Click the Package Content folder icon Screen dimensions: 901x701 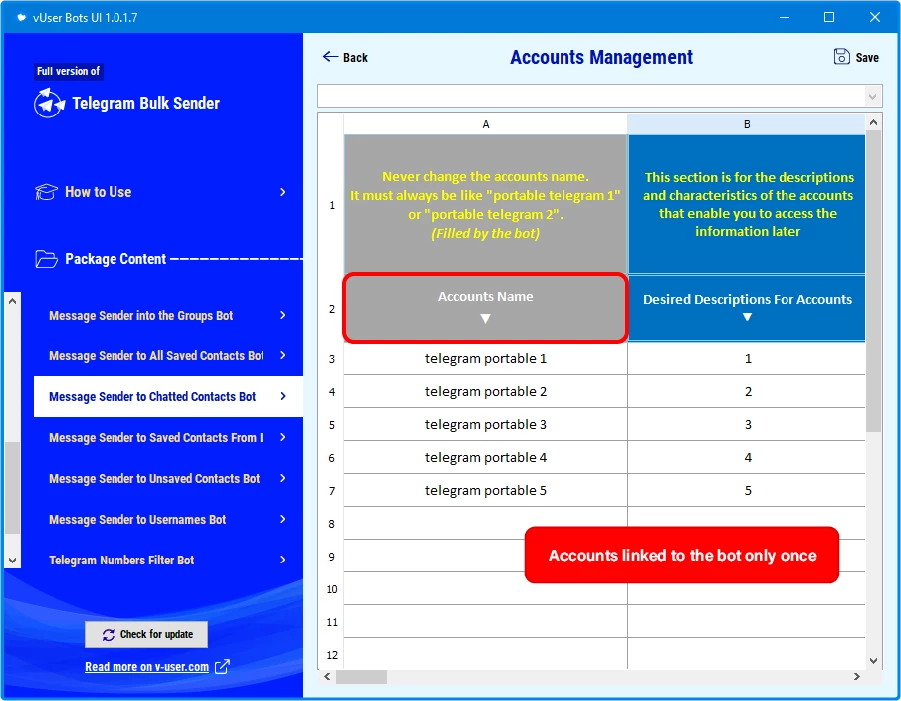tap(46, 259)
